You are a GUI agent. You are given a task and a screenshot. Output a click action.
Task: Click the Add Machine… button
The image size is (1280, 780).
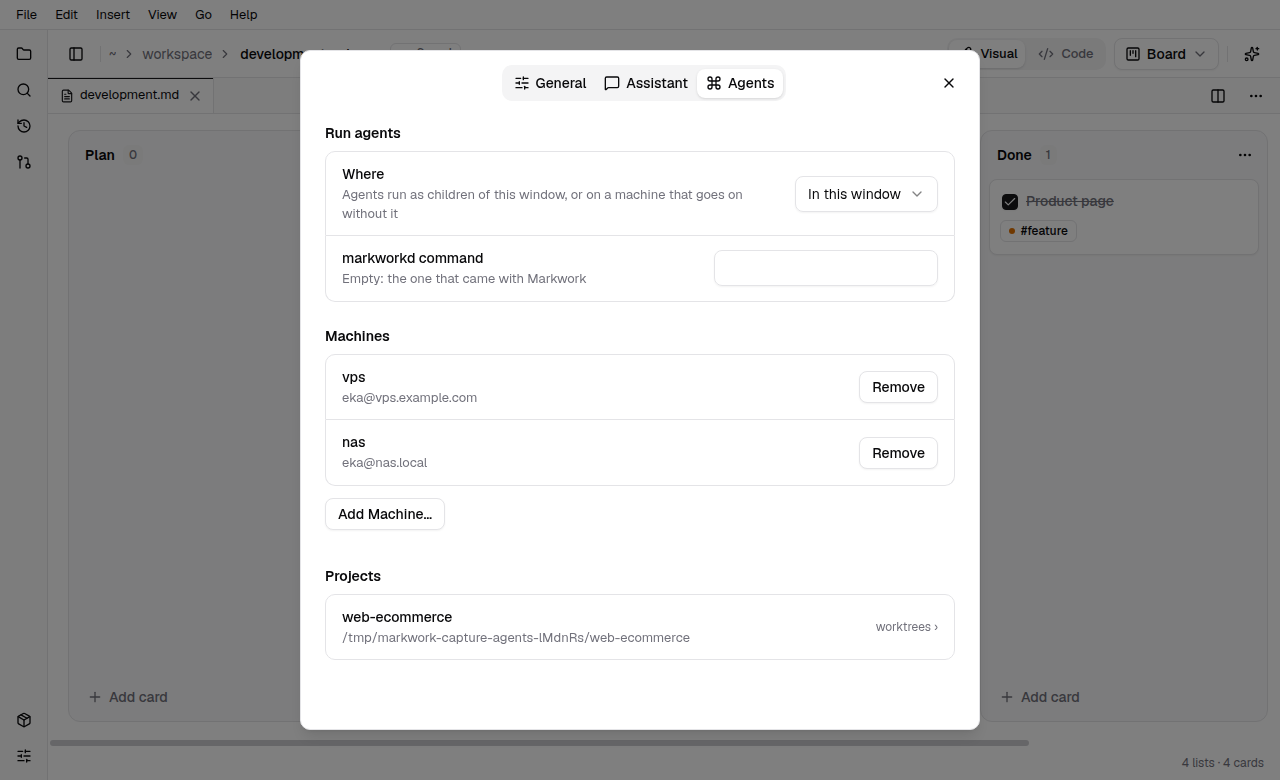click(x=385, y=514)
